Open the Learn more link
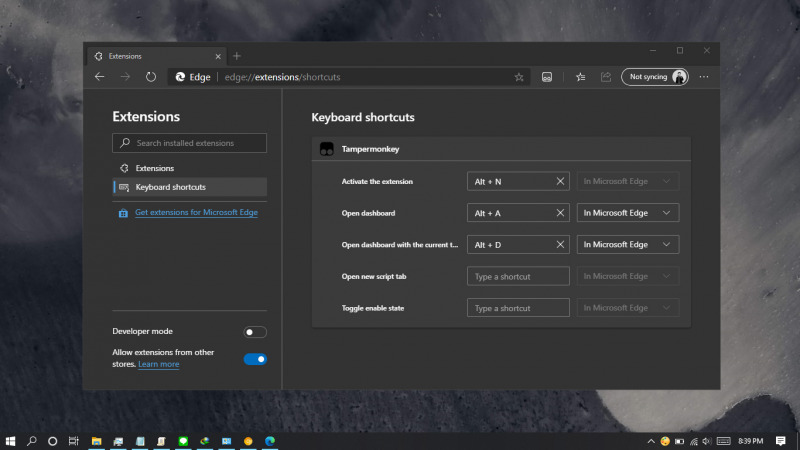The height and width of the screenshot is (450, 800). click(159, 364)
